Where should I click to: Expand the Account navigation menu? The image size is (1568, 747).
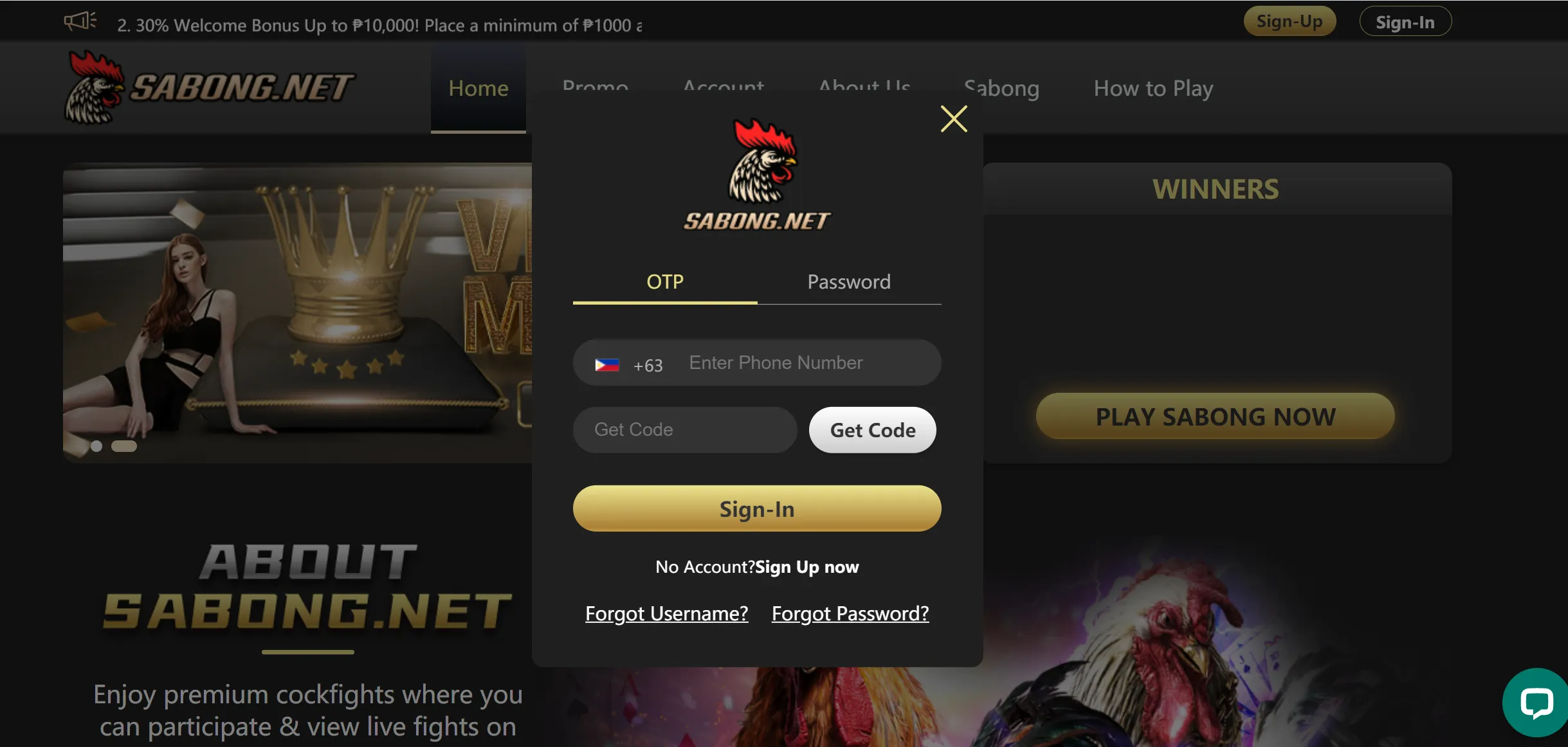point(723,87)
